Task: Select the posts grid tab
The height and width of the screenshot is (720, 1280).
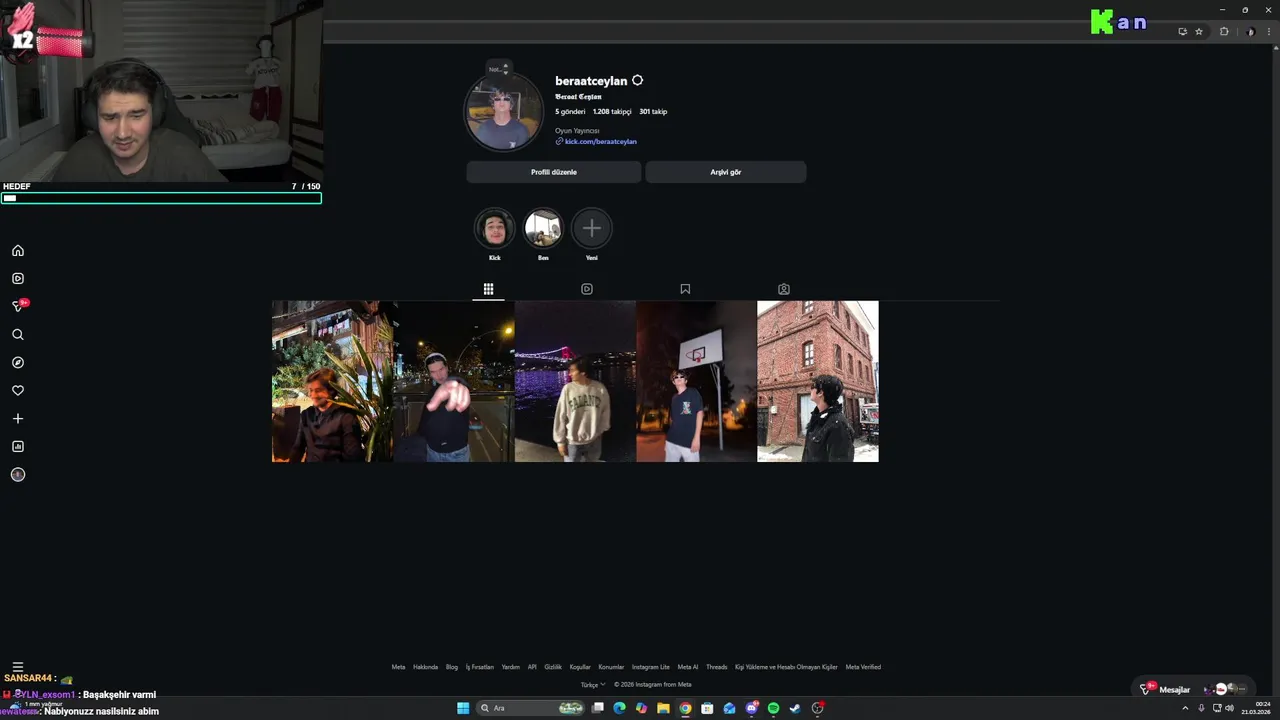Action: pyautogui.click(x=488, y=289)
